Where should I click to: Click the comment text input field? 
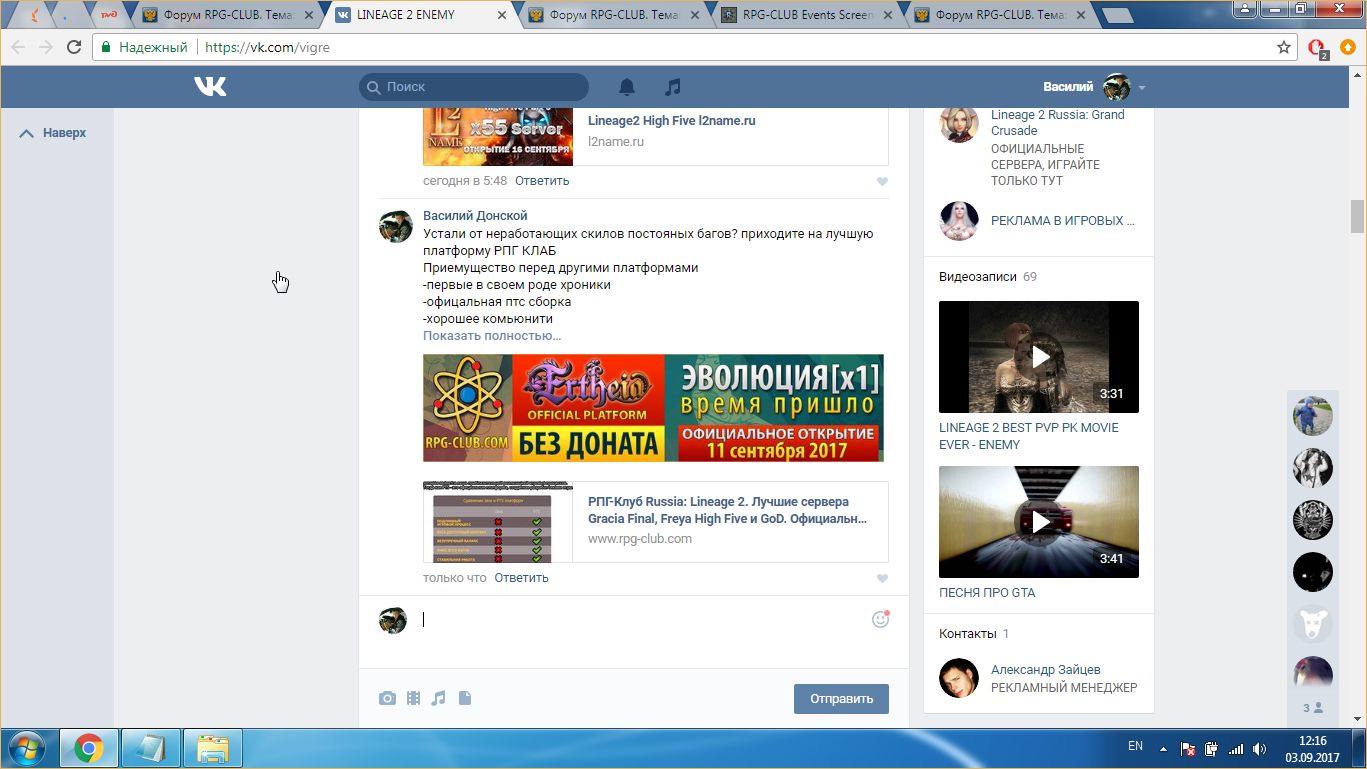tap(640, 620)
